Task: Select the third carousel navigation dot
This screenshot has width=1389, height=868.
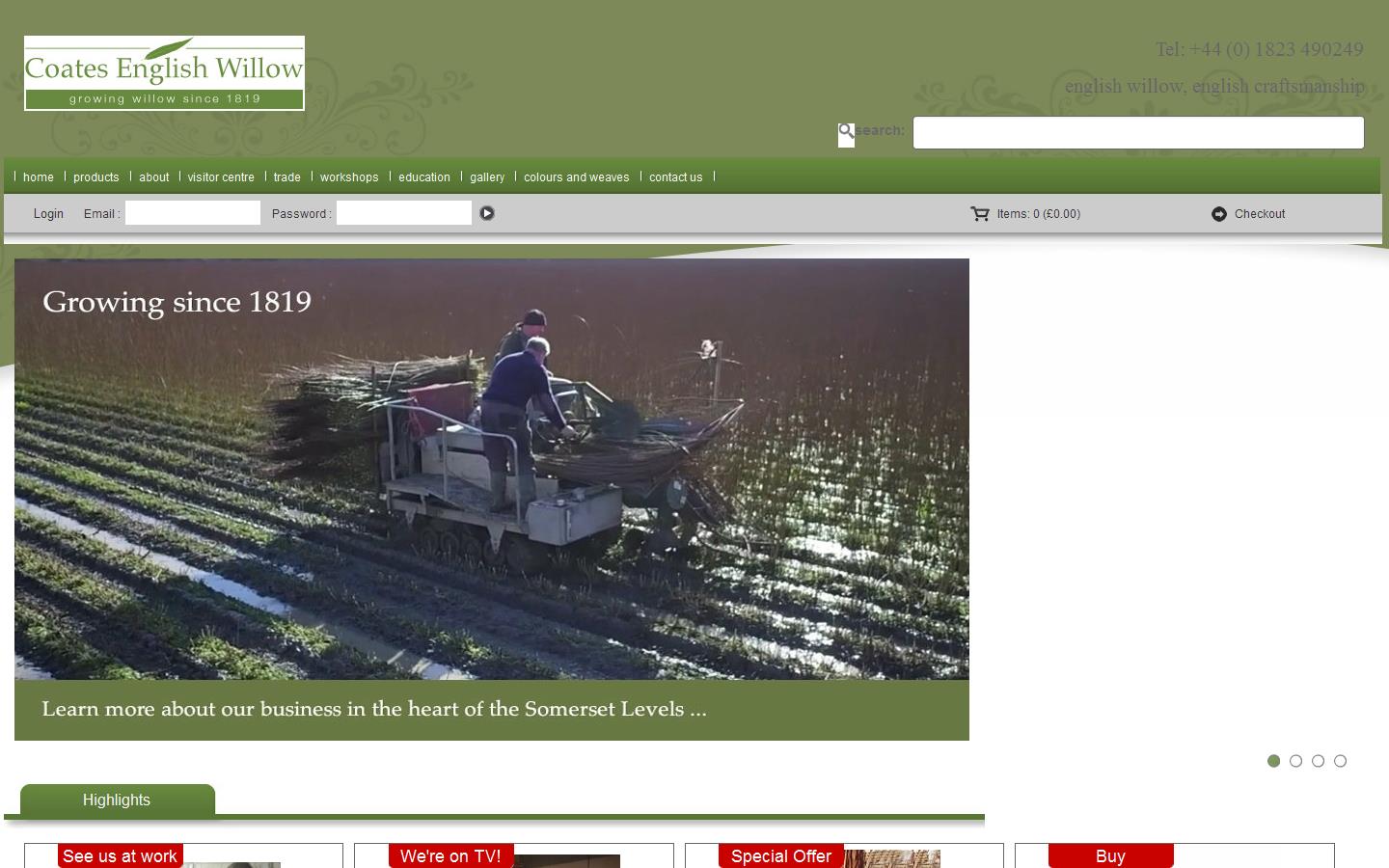Action: point(1318,761)
